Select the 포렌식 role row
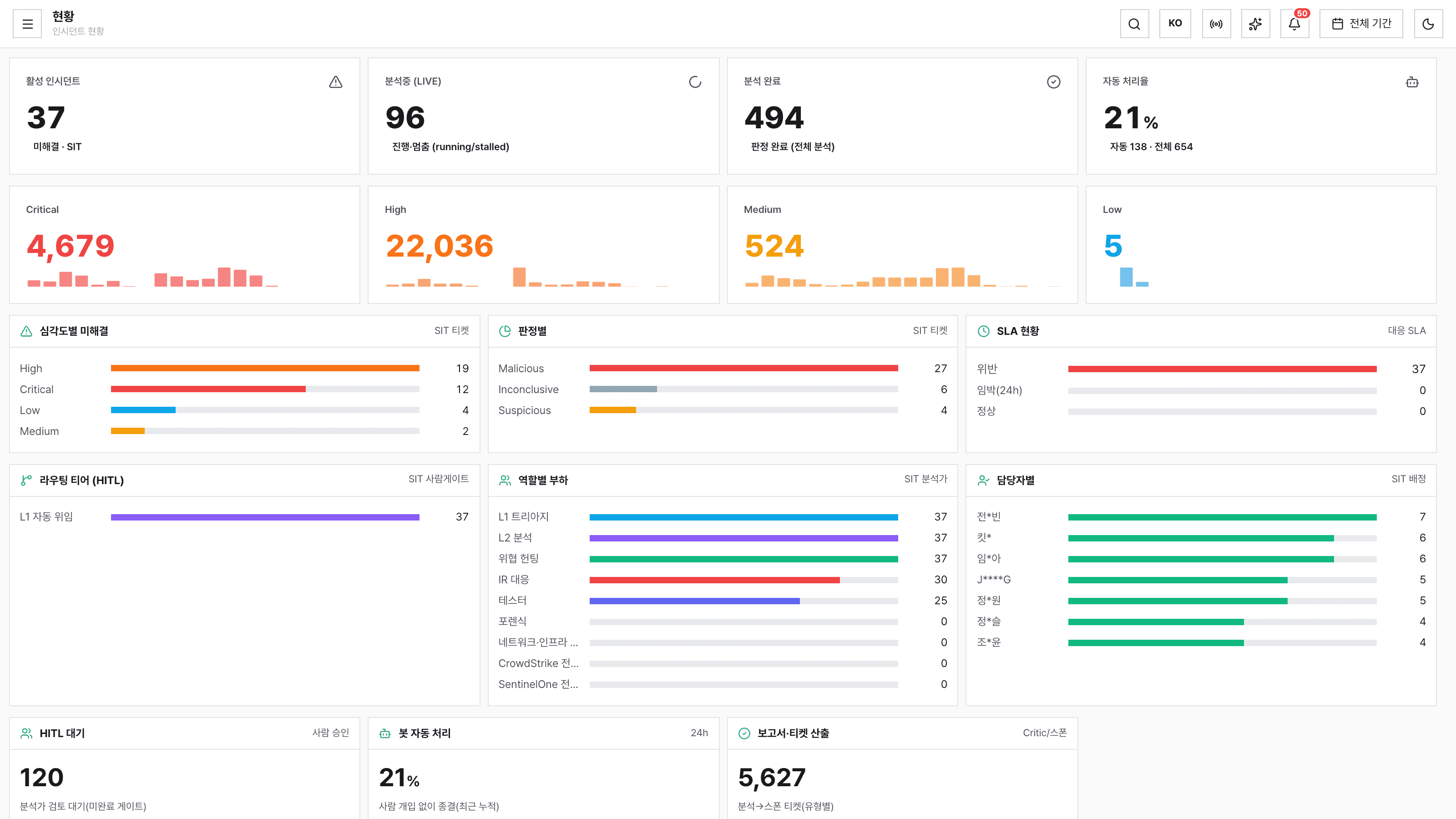1456x819 pixels. (x=723, y=622)
